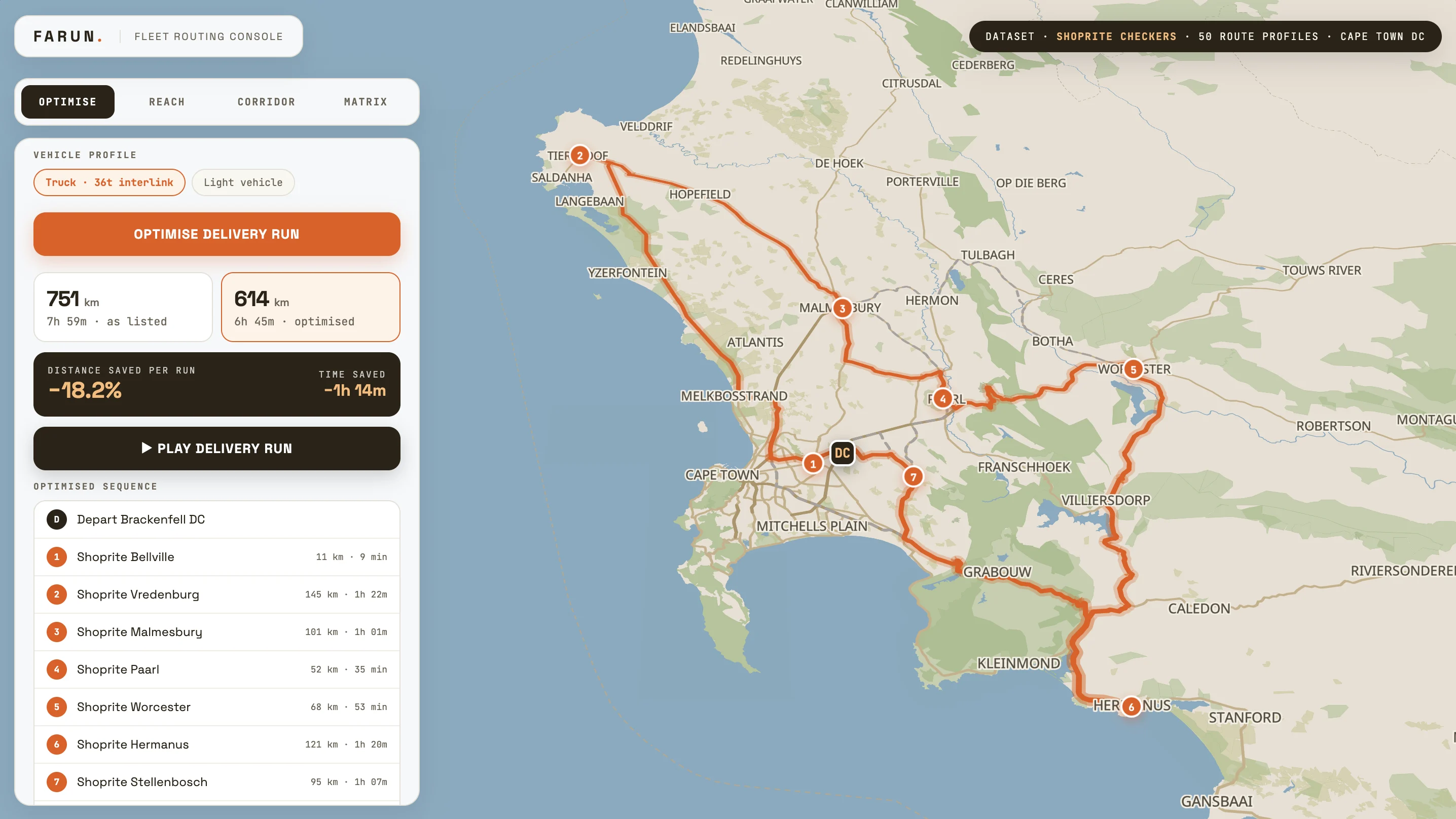Click the number 2 badge for Shoprite Vredenburg
This screenshot has width=1456, height=819.
(x=56, y=594)
